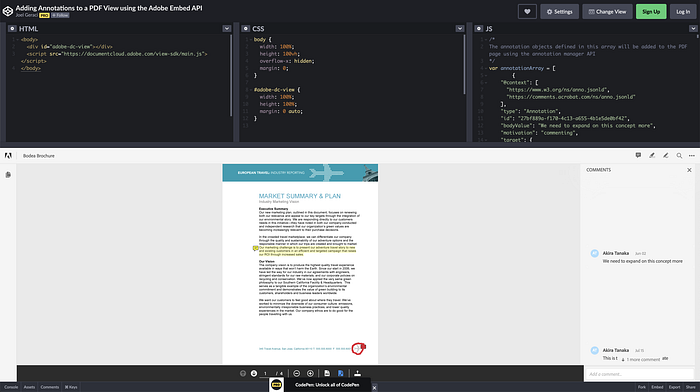Click the Adobe Acrobat logo in viewer
The width and height of the screenshot is (700, 392).
[x=8, y=156]
